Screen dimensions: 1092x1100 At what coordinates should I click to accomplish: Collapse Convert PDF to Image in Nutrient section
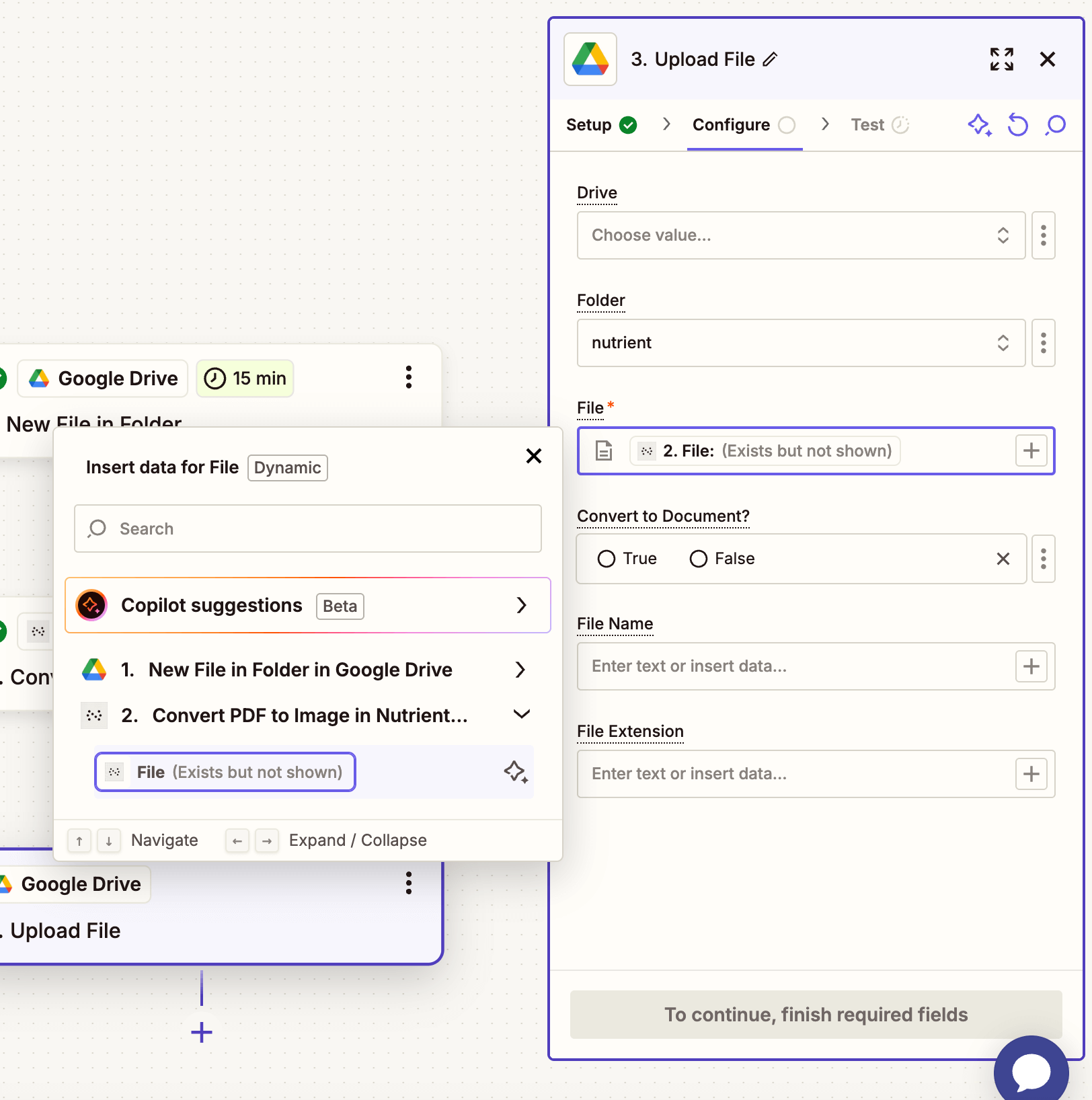(521, 715)
